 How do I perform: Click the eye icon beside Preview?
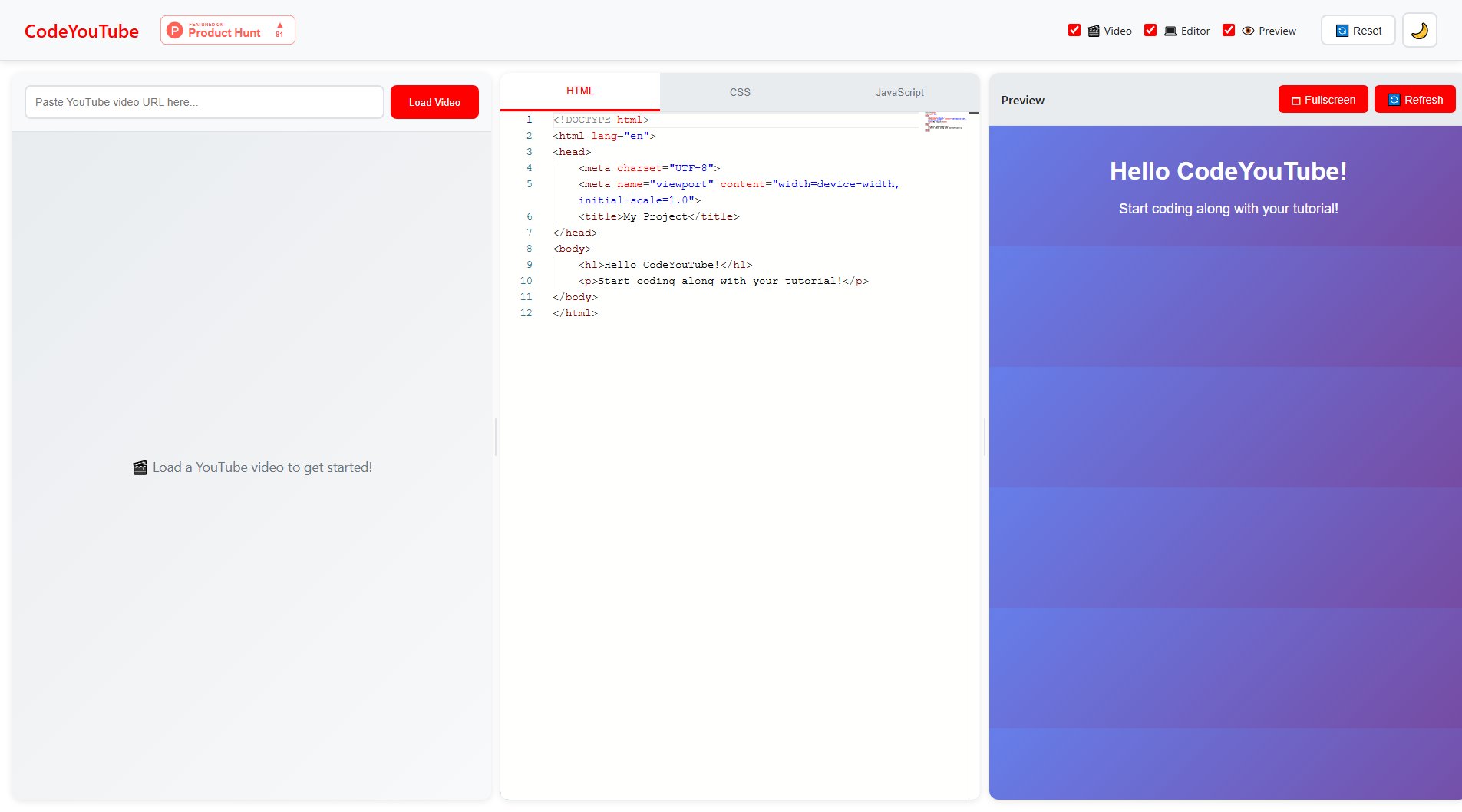click(x=1248, y=31)
